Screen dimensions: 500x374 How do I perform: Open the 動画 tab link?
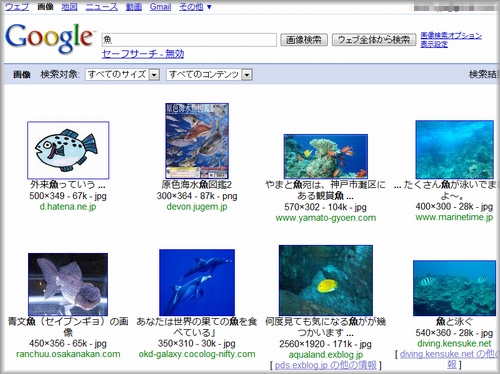coord(134,7)
